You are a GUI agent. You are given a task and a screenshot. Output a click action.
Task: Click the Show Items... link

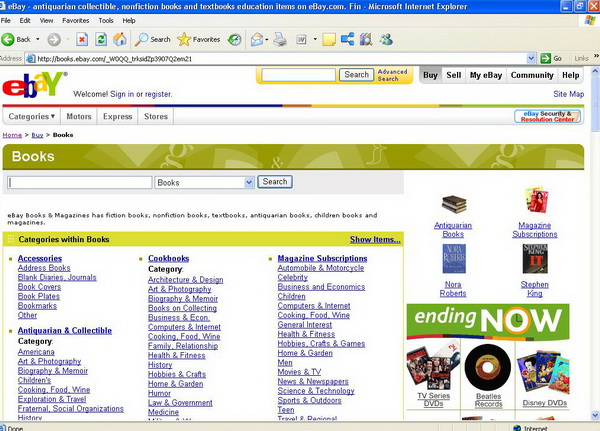[x=375, y=240]
